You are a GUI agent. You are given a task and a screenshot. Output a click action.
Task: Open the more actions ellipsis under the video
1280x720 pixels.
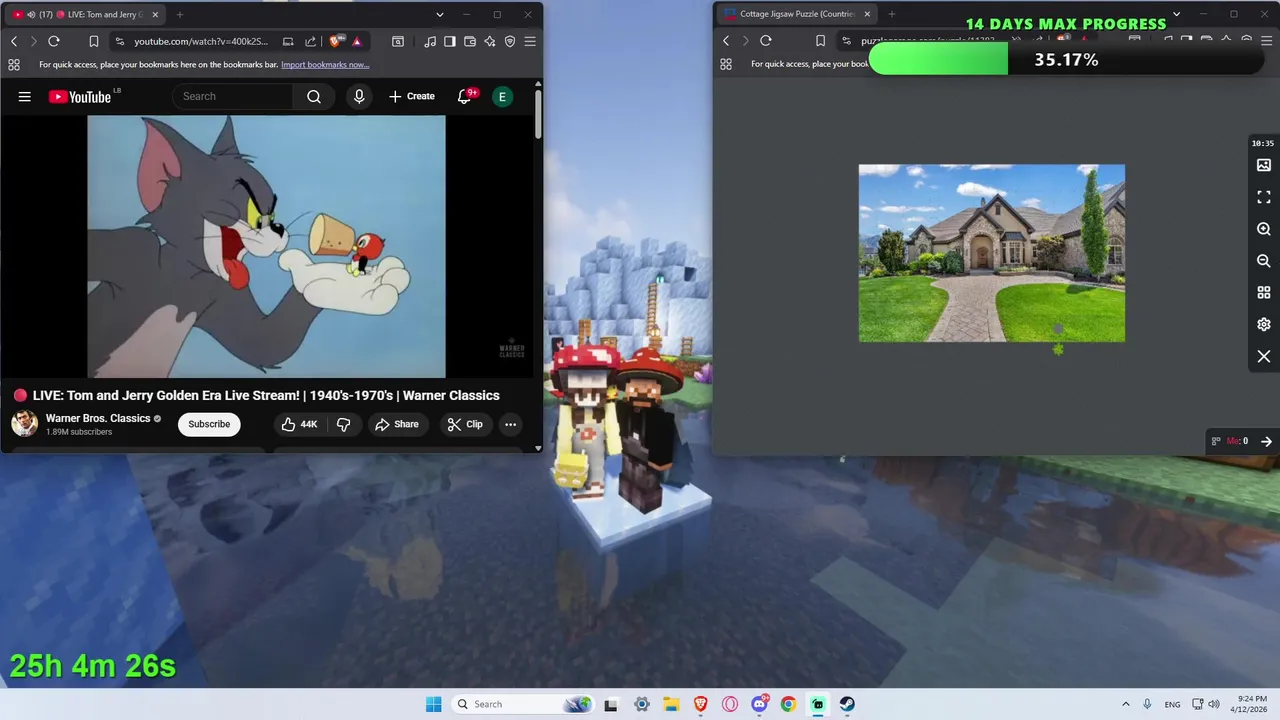pyautogui.click(x=510, y=424)
